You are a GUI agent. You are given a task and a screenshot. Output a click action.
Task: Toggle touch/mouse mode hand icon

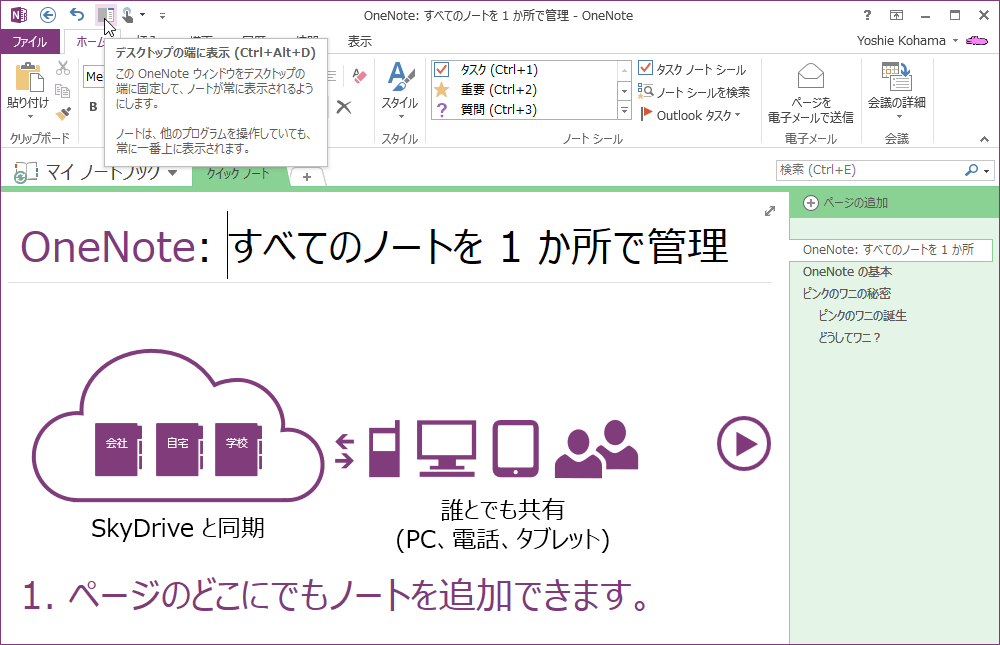pos(128,15)
